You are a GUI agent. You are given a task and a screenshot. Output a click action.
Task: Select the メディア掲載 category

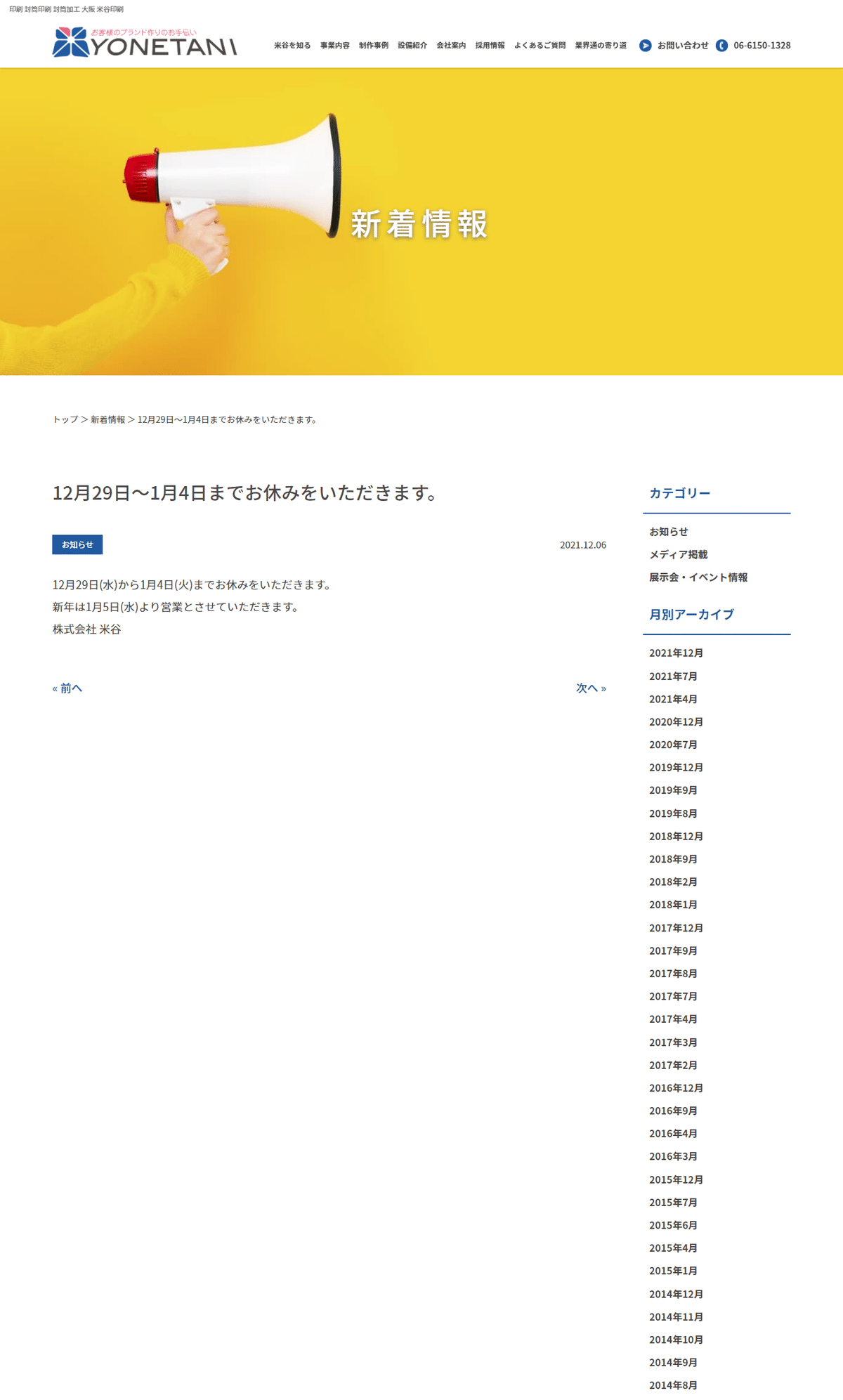pos(678,554)
